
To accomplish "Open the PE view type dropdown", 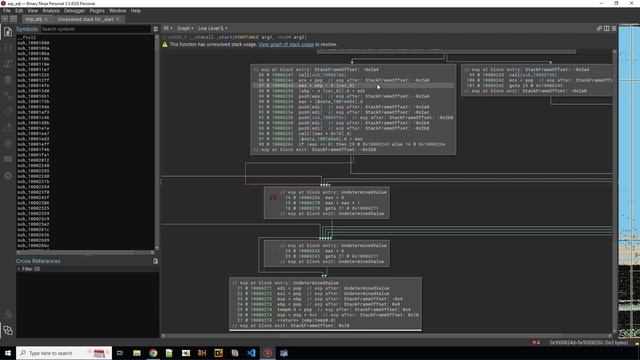I will [x=168, y=29].
